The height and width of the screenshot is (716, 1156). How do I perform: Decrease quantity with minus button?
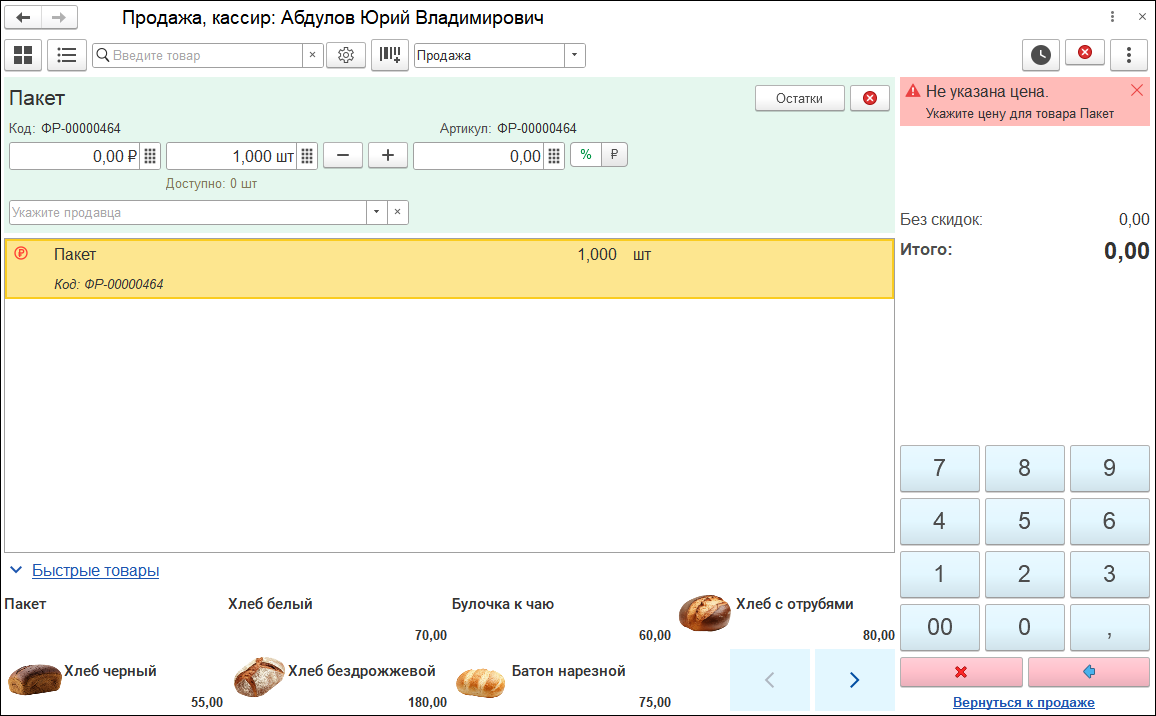(343, 156)
